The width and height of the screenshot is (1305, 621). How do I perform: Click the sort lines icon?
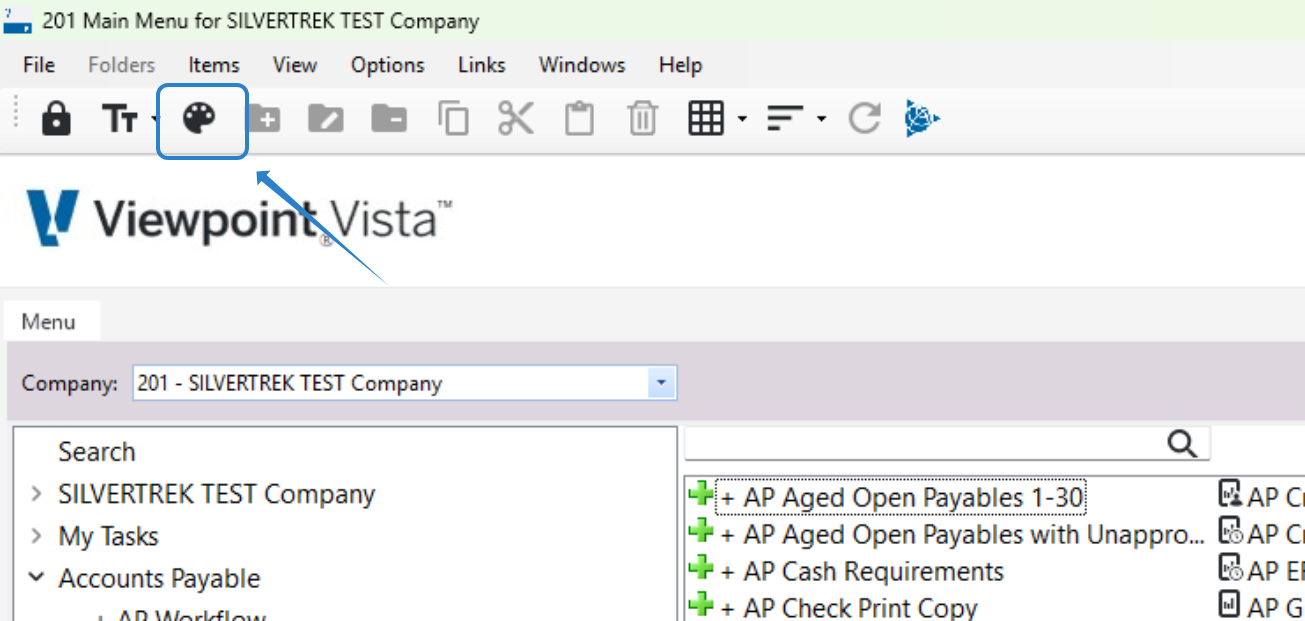785,120
